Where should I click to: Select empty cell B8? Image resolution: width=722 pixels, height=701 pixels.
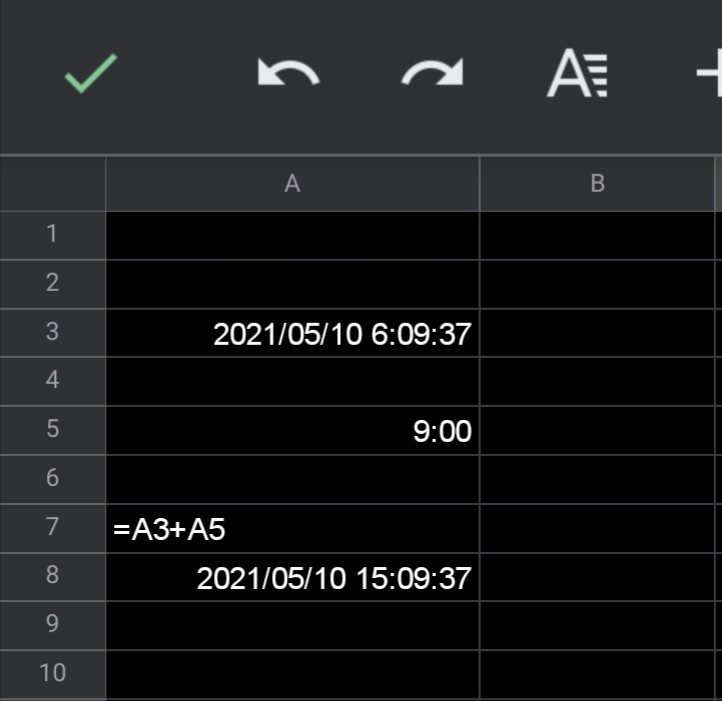coord(598,577)
